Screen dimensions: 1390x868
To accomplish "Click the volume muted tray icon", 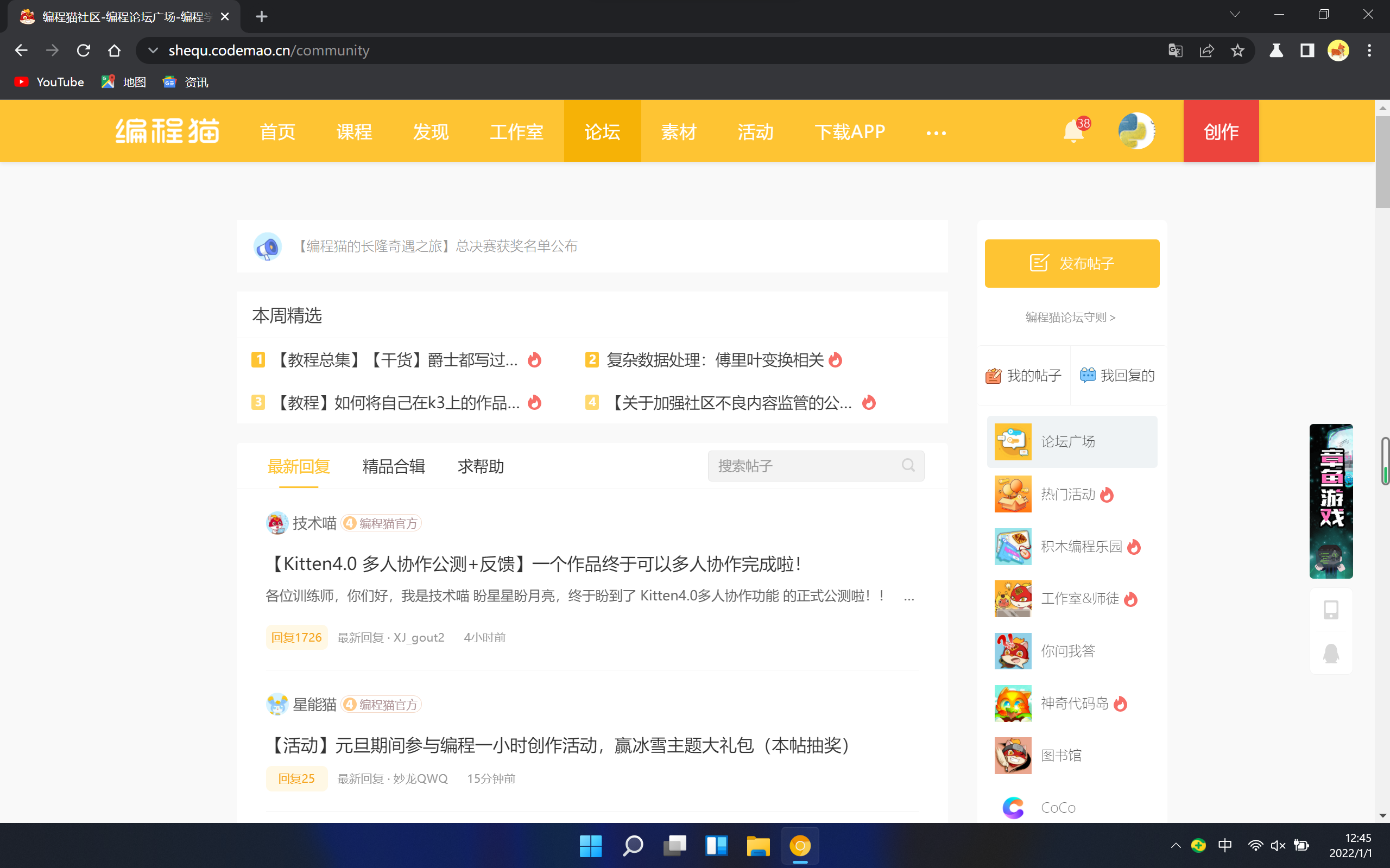I will [1278, 846].
